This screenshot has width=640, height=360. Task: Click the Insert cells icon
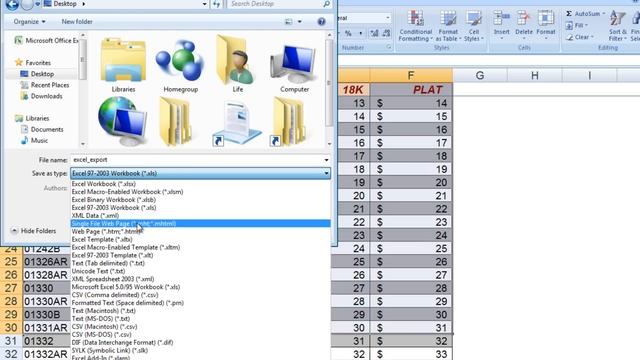(x=501, y=18)
